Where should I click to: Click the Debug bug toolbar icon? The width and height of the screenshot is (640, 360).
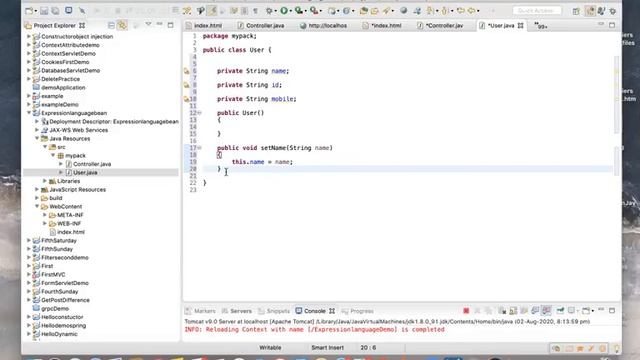[x=269, y=11]
